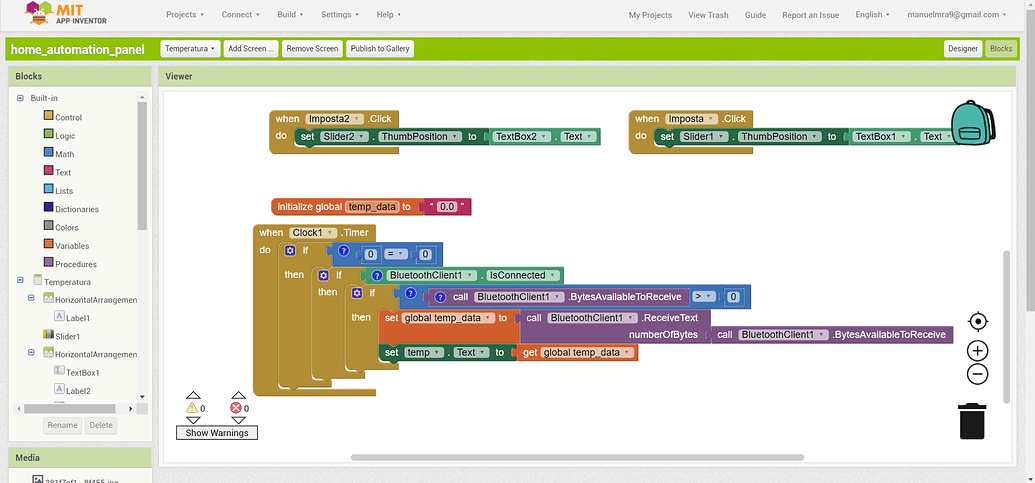The width and height of the screenshot is (1035, 483).
Task: Open the Projects menu
Action: pyautogui.click(x=184, y=15)
